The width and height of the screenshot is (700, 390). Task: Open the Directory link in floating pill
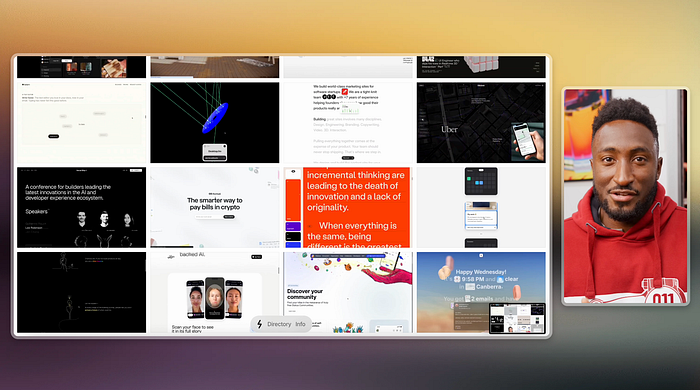[x=279, y=324]
